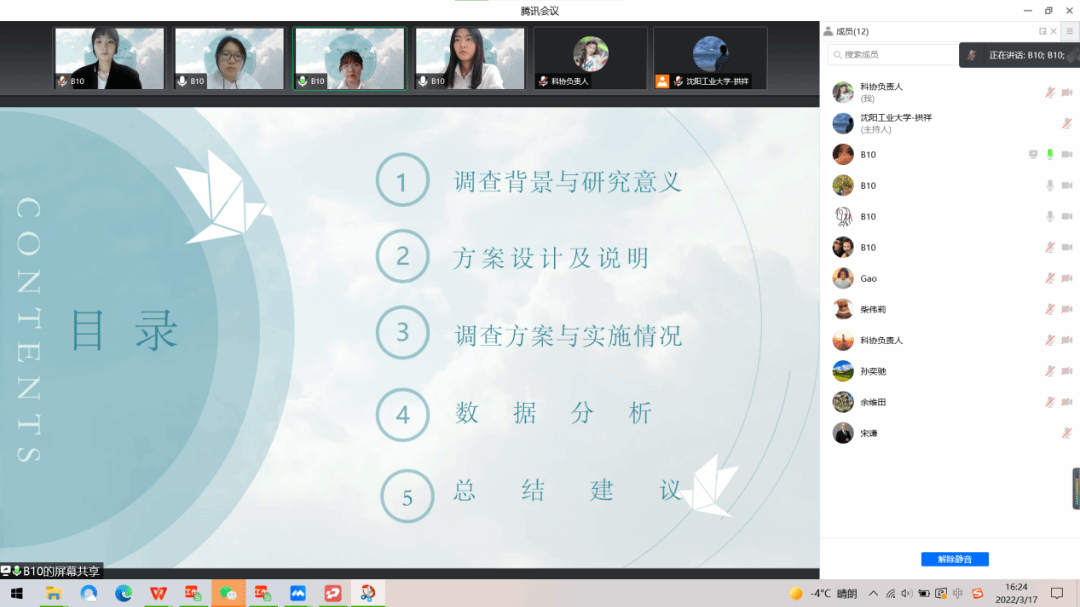Click the weather widget showing -4°C 晴朗
1080x607 pixels.
tap(823, 594)
